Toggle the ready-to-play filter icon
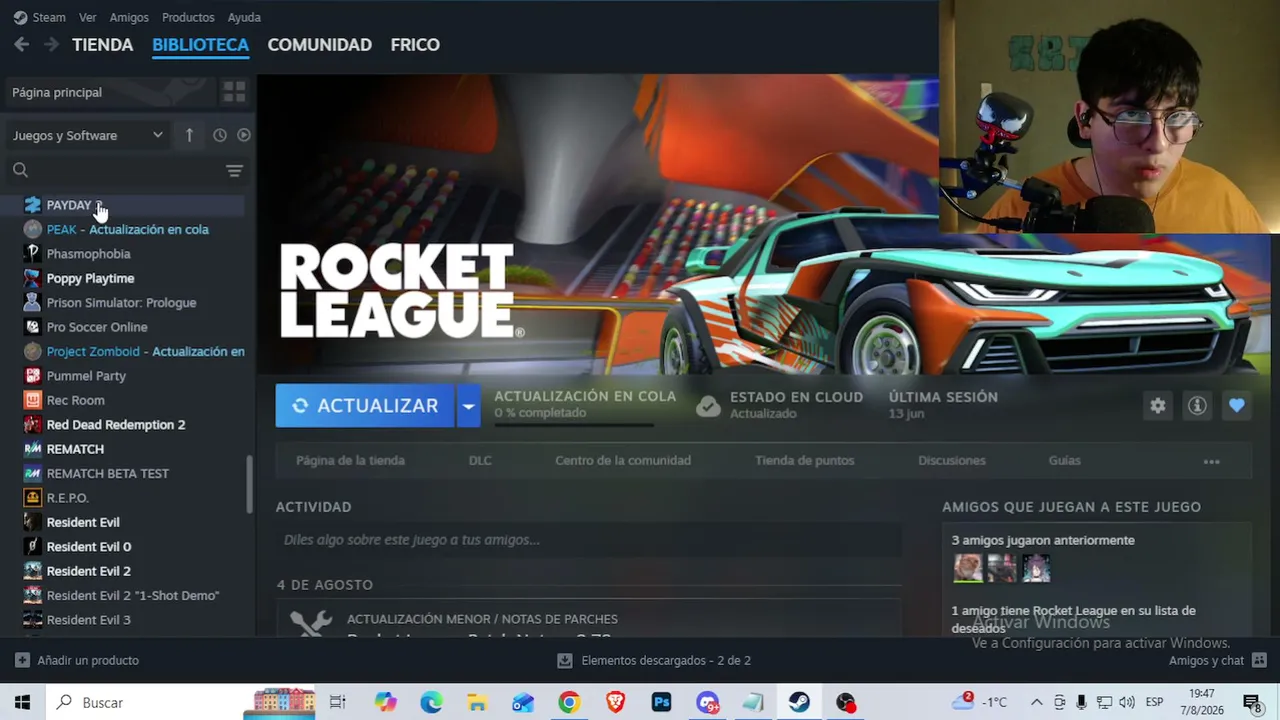 [243, 135]
